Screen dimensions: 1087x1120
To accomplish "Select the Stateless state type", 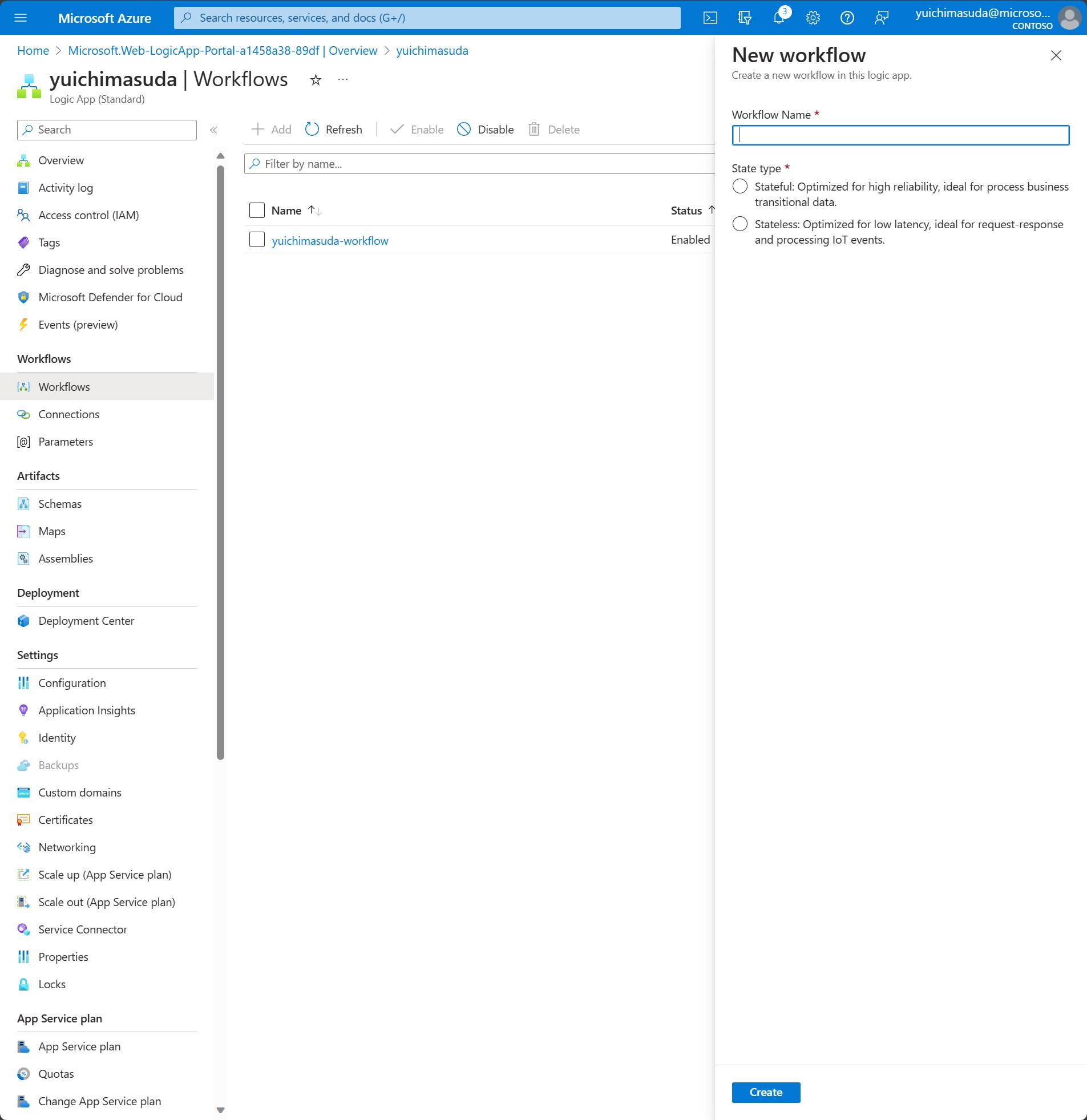I will click(740, 224).
